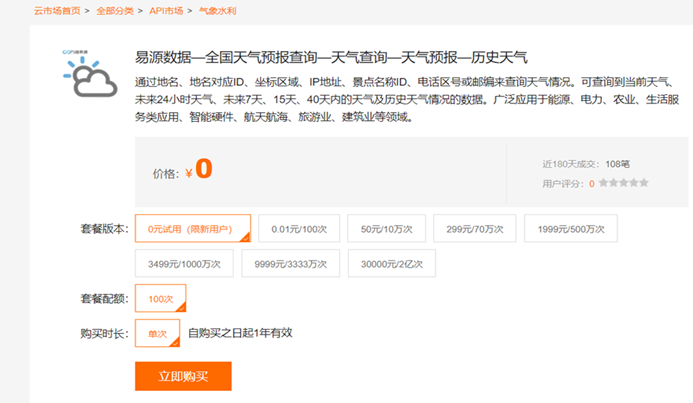Screen dimensions: 693x403
Task: Pick the 3499元/1000万次 package
Action: coord(184,263)
